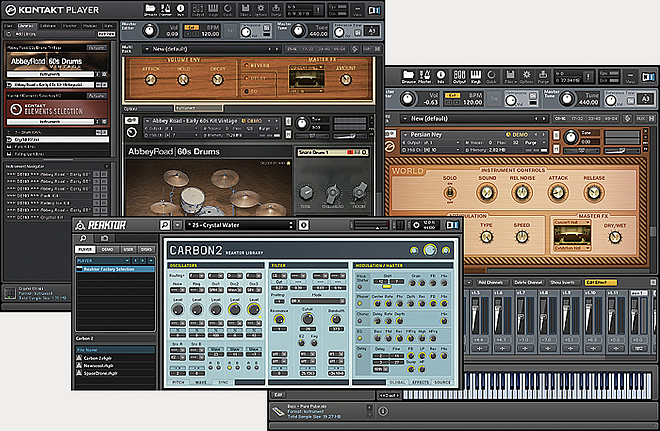This screenshot has height=431, width=660.
Task: Enable Phaser in Carbon2 modulation section
Action: tap(360, 304)
